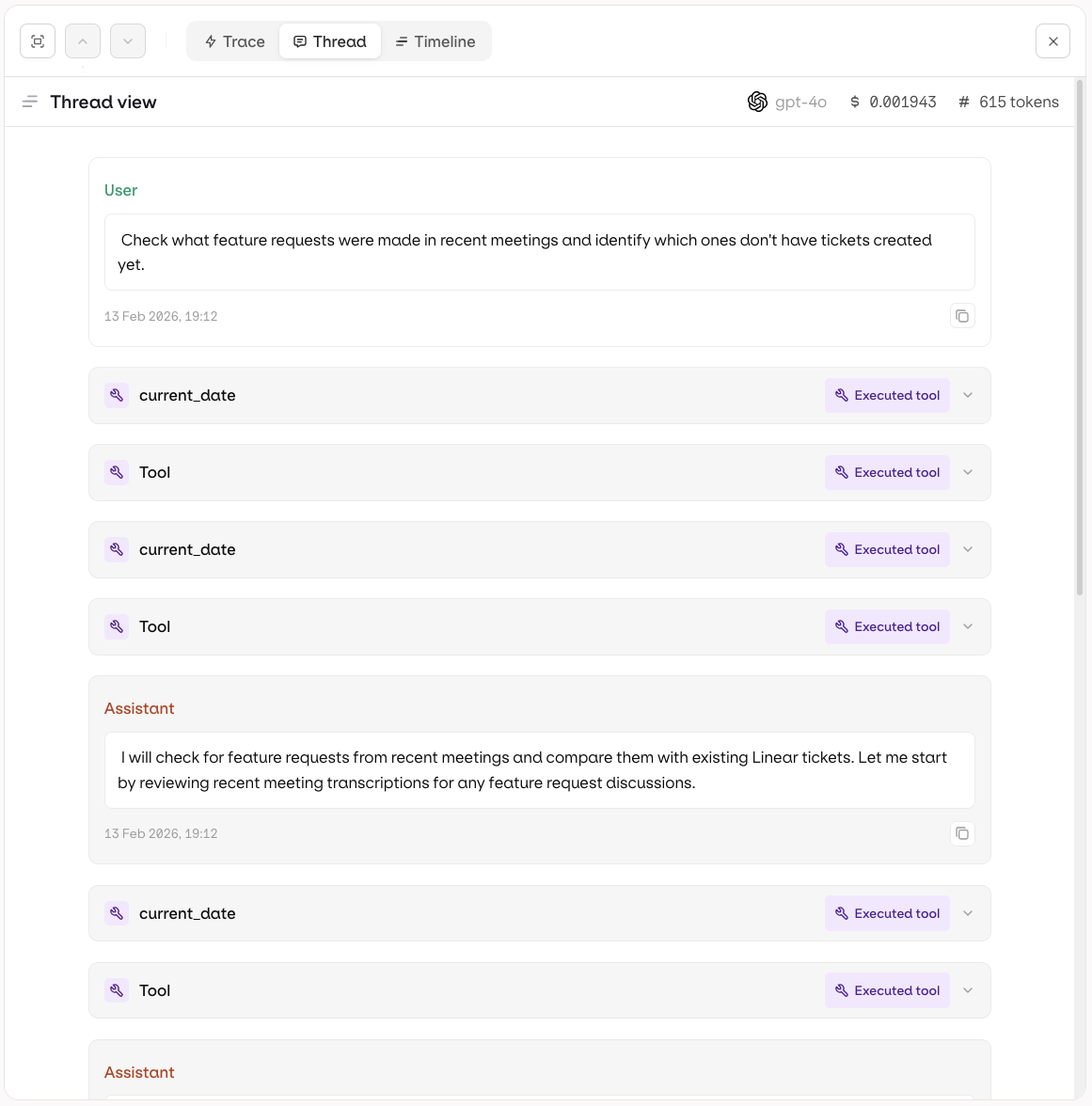Copy the User message
The width and height of the screenshot is (1092, 1106).
coord(962,316)
